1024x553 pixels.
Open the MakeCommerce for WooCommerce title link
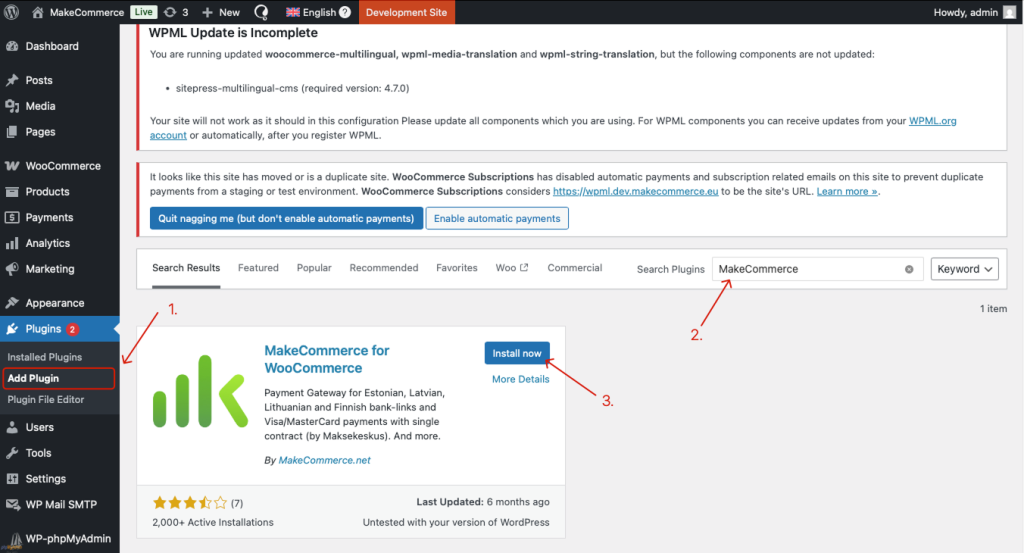(x=327, y=359)
